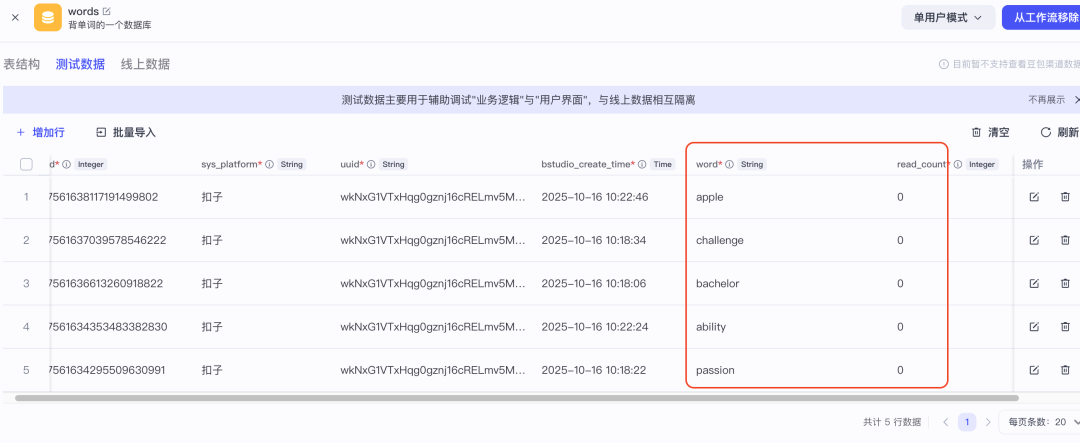Click 增加行 to add a row
This screenshot has width=1080, height=443.
41,132
